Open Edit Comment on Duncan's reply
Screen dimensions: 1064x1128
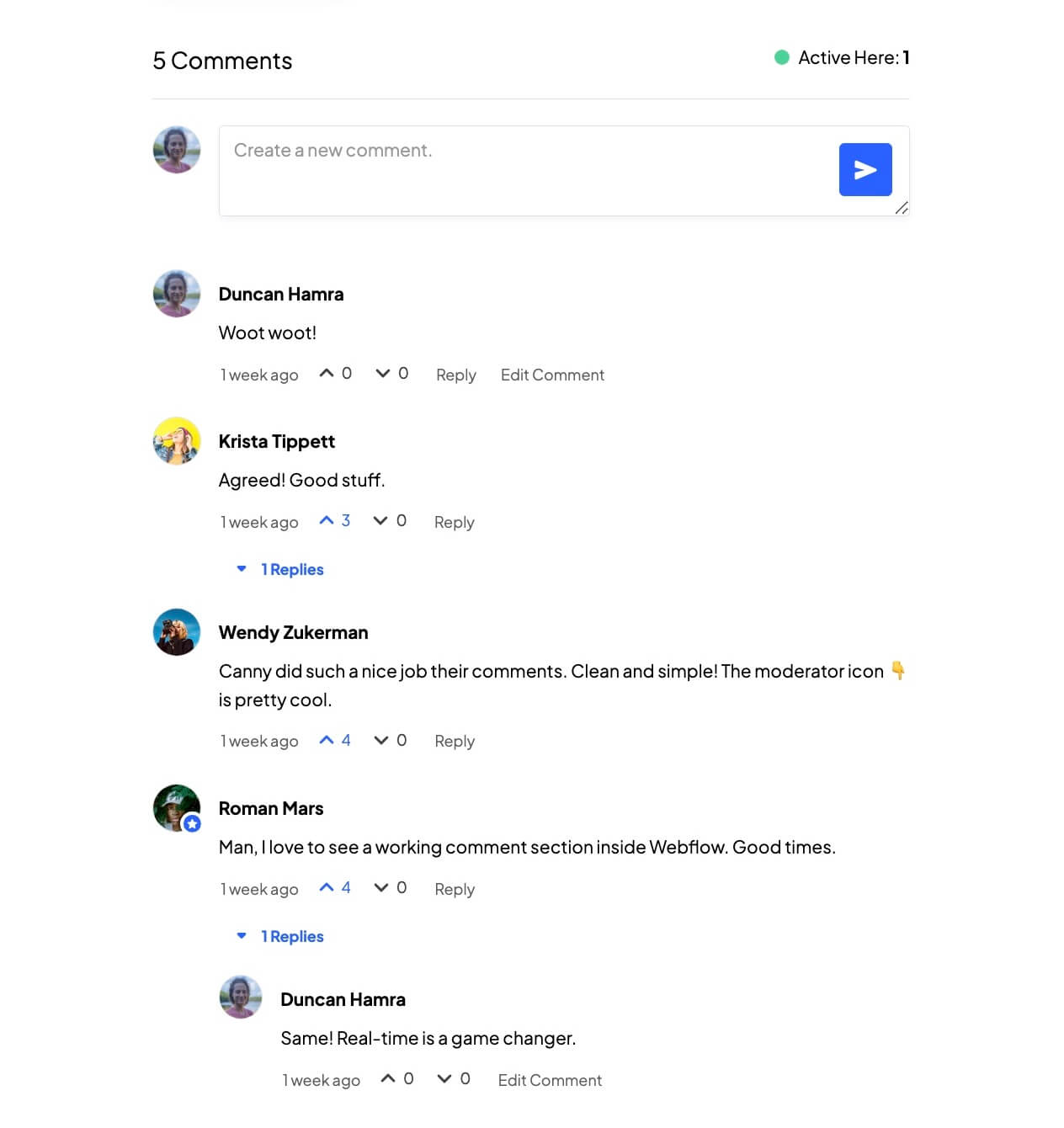[549, 1080]
